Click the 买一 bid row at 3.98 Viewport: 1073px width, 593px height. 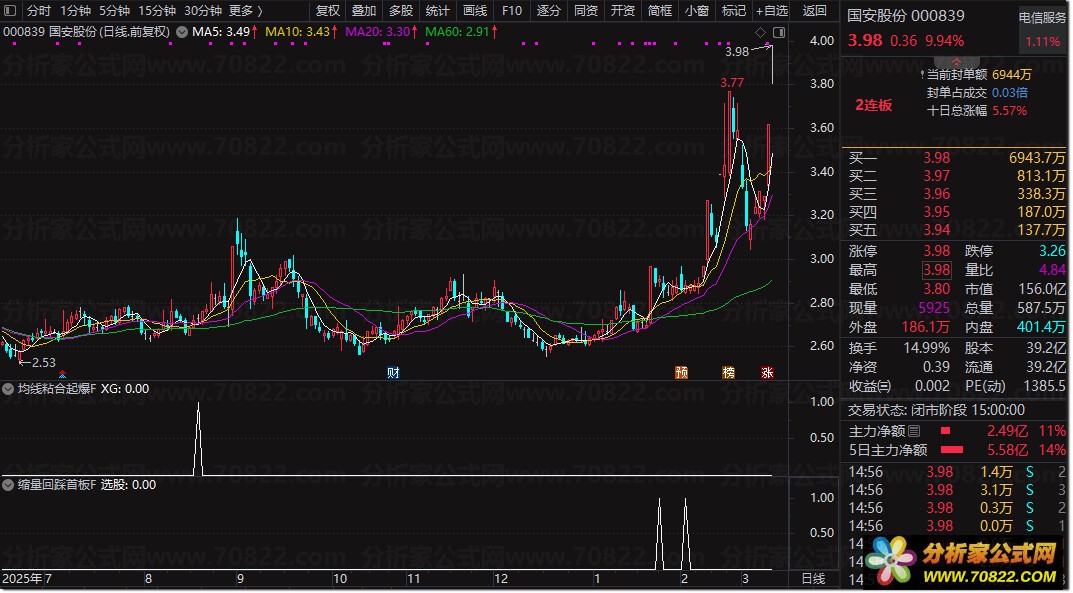956,158
